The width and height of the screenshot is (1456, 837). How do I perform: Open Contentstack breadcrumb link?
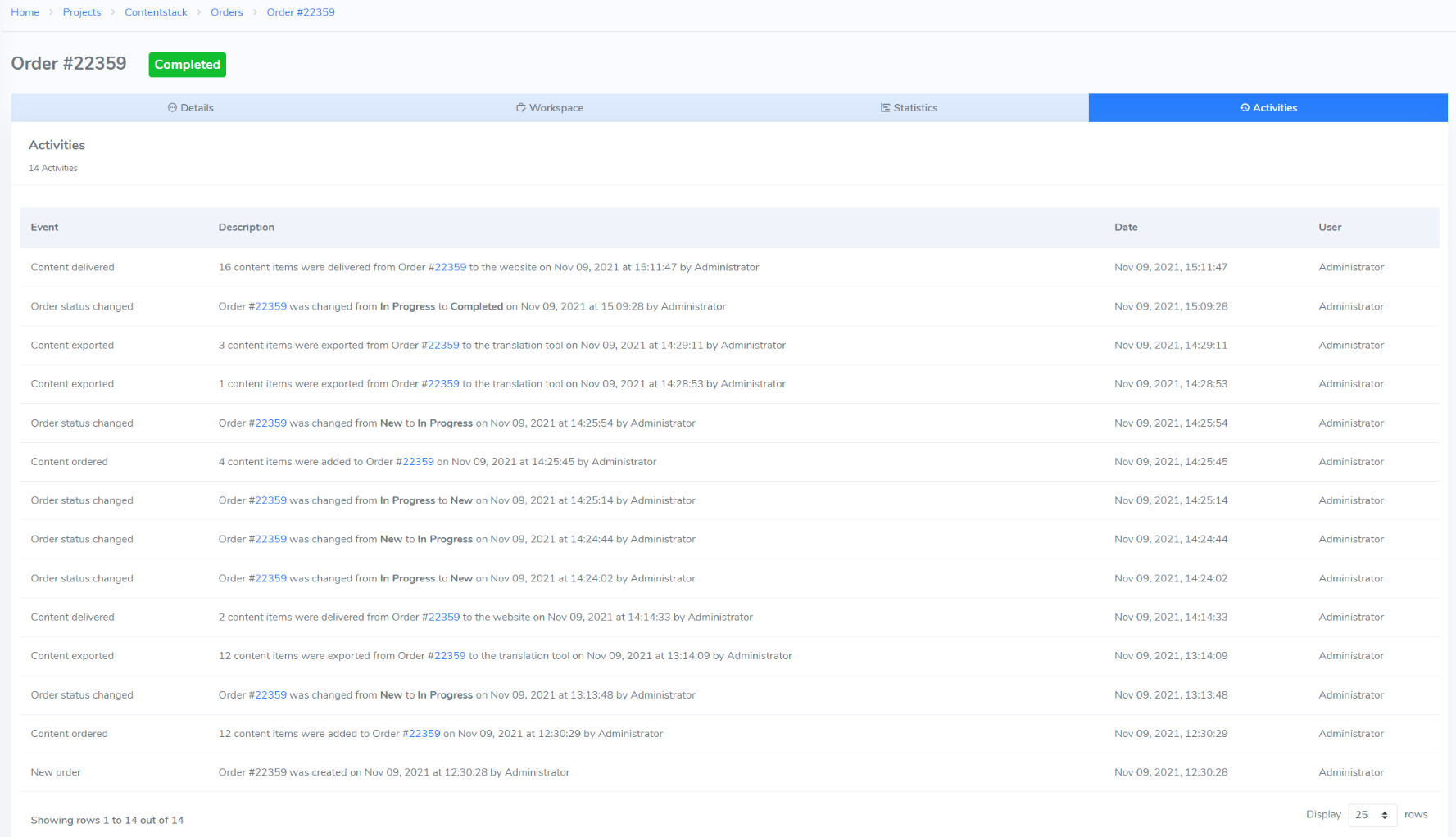click(x=156, y=12)
